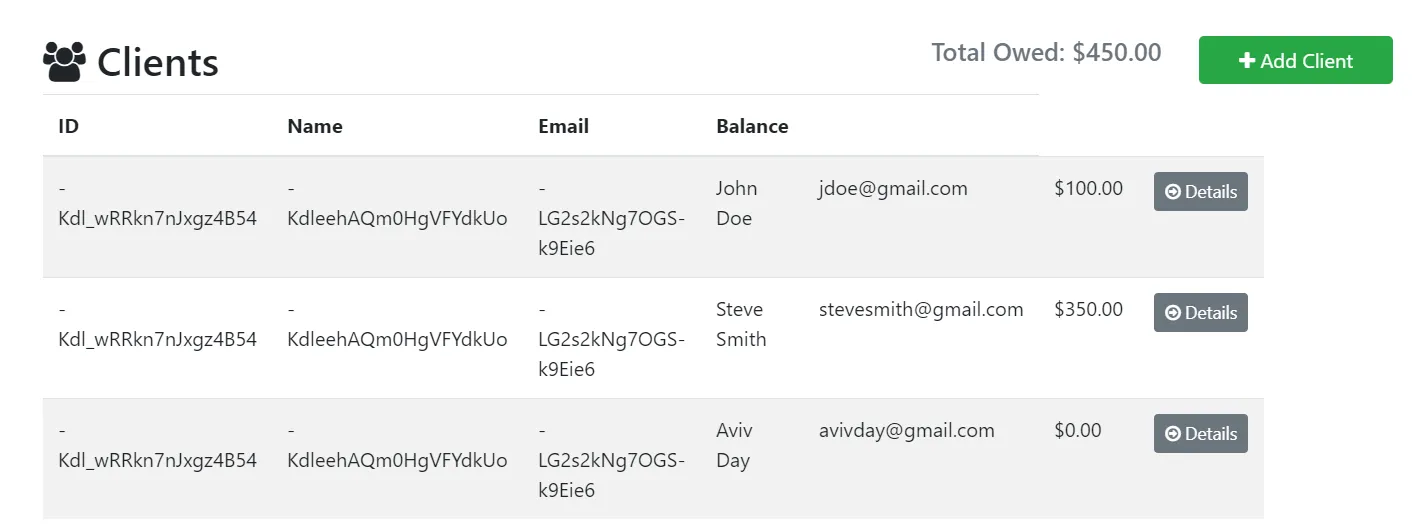1414x526 pixels.
Task: Click arrow icon in Steve Smith's Details button
Action: [x=1173, y=313]
